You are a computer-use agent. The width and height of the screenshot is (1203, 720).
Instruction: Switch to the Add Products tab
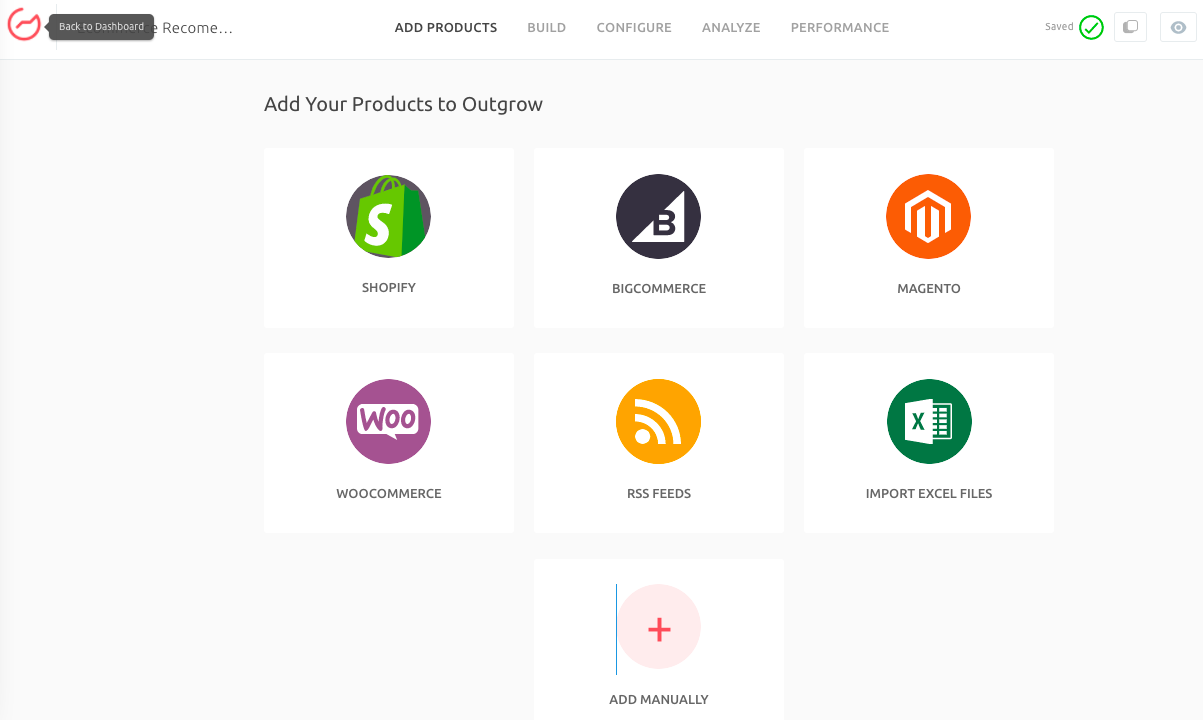click(x=446, y=28)
